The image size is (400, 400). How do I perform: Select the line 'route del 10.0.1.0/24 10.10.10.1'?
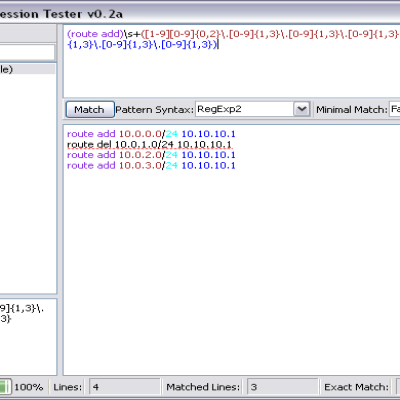[x=149, y=145]
